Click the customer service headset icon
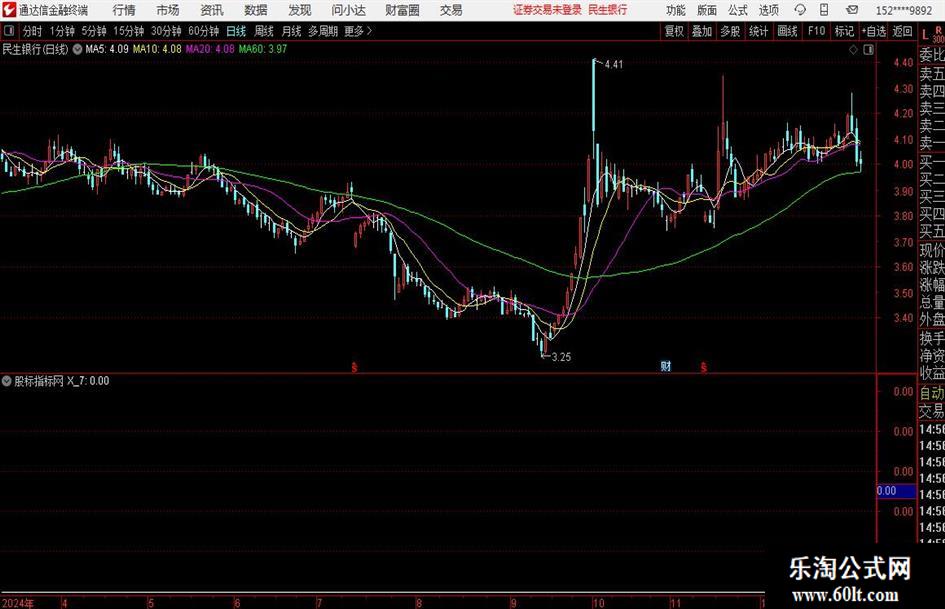 [x=800, y=10]
